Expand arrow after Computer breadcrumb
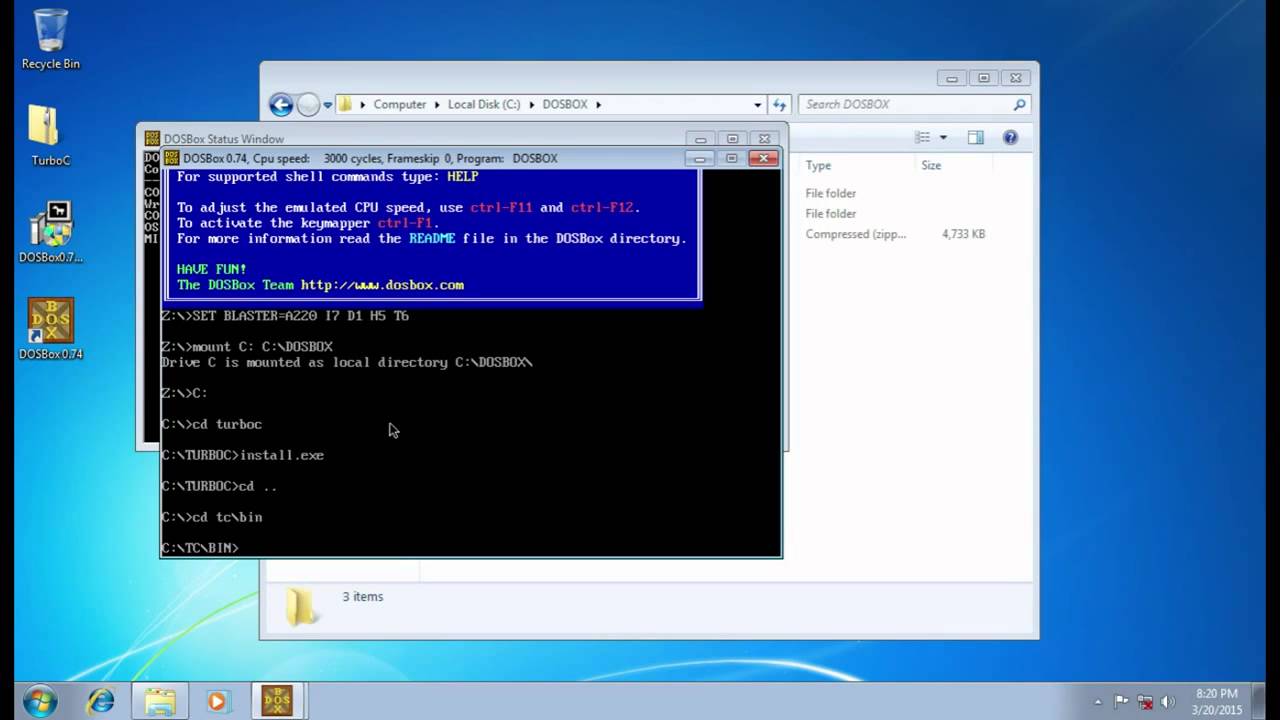 [436, 104]
